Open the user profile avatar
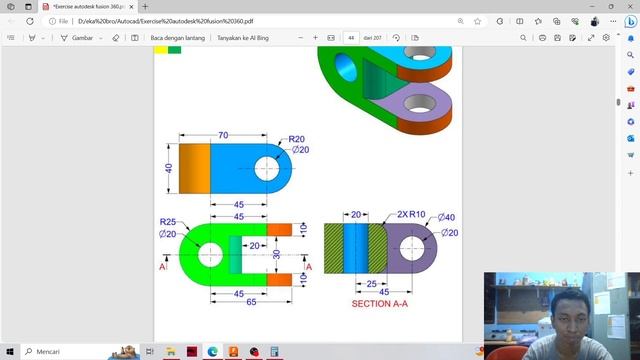640x360 pixels. click(x=594, y=21)
